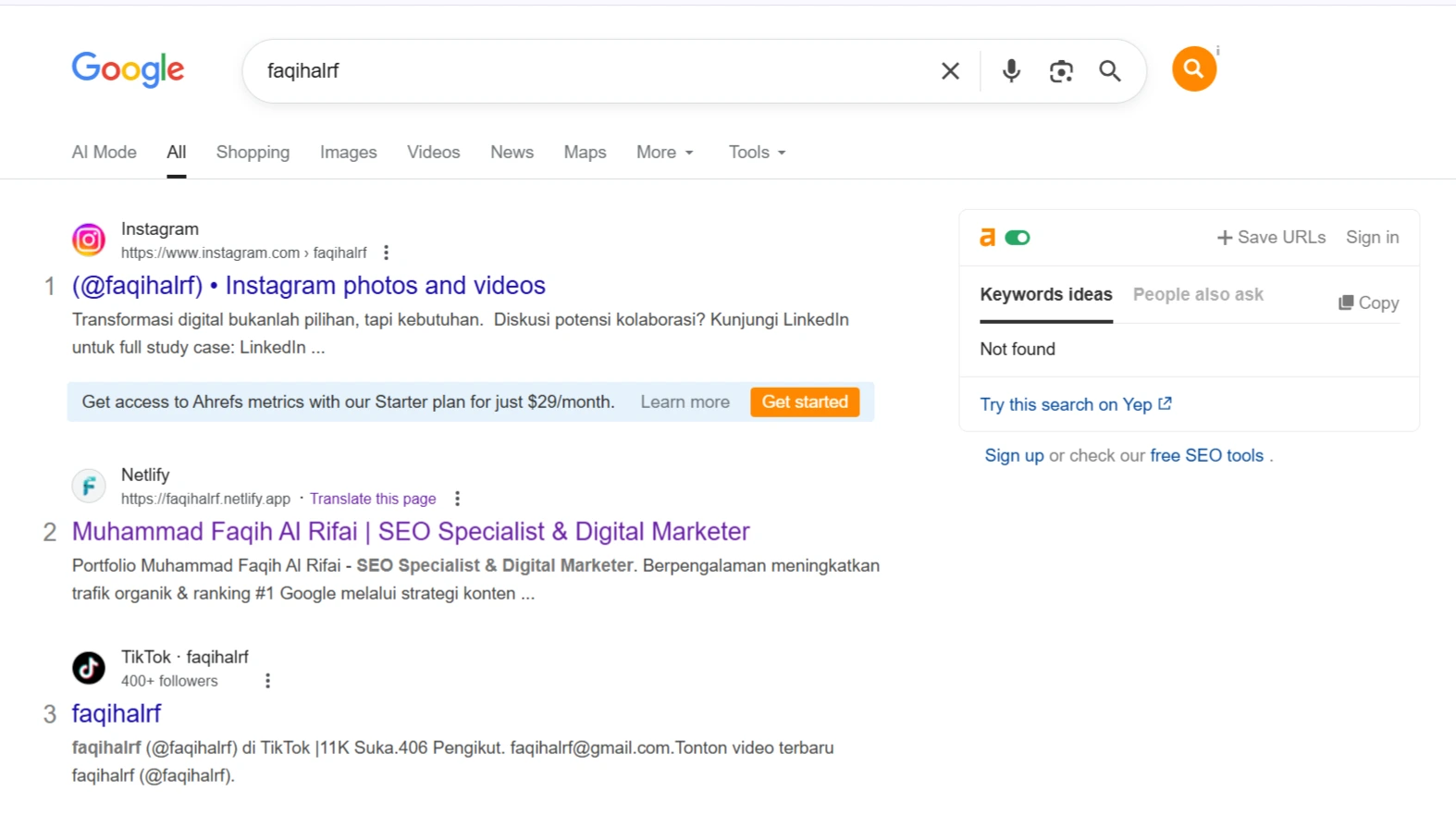Click the magnifying glass search icon
This screenshot has height=828, width=1456.
coord(1110,71)
